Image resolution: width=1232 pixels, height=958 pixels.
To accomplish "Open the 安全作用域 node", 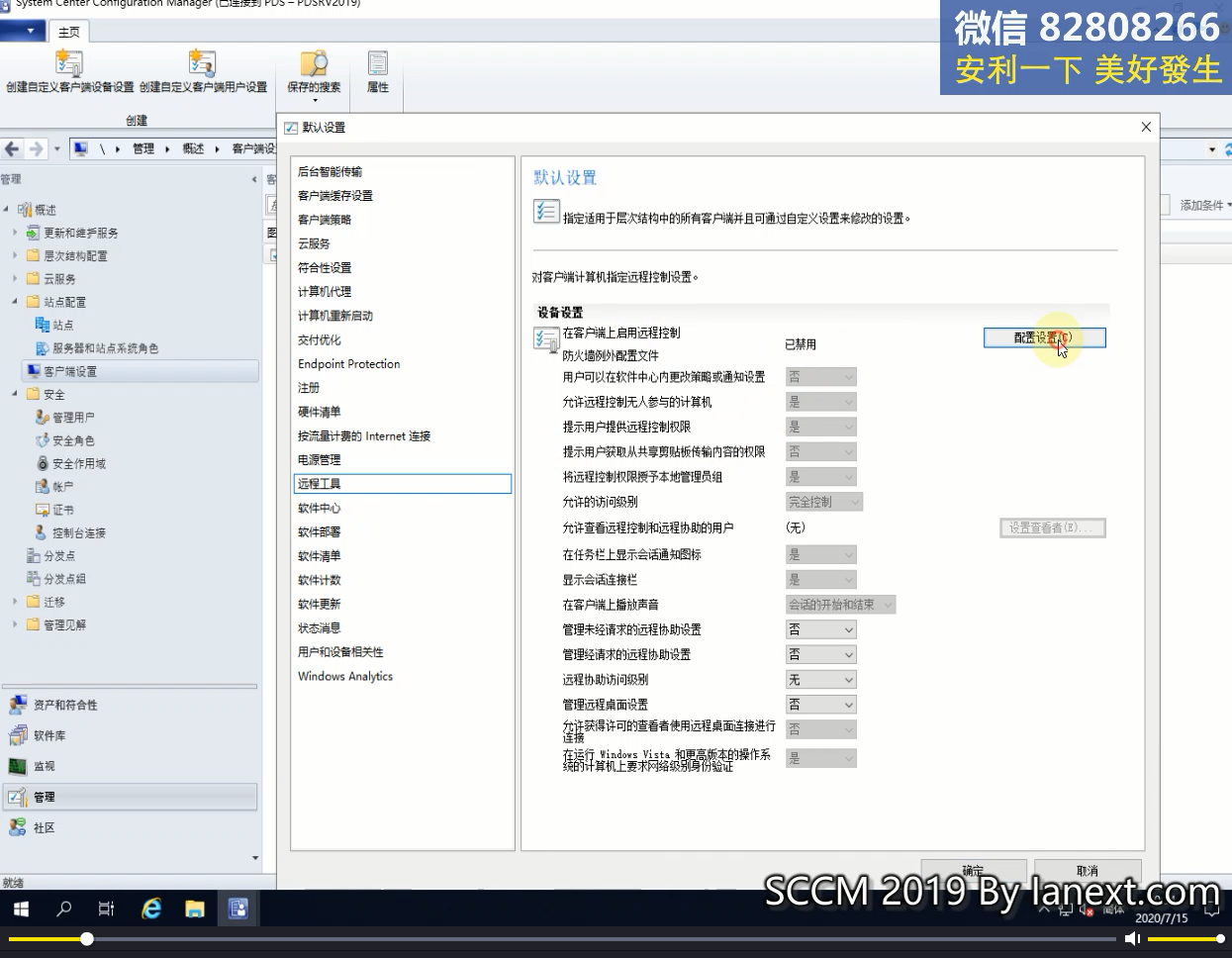I will (79, 463).
